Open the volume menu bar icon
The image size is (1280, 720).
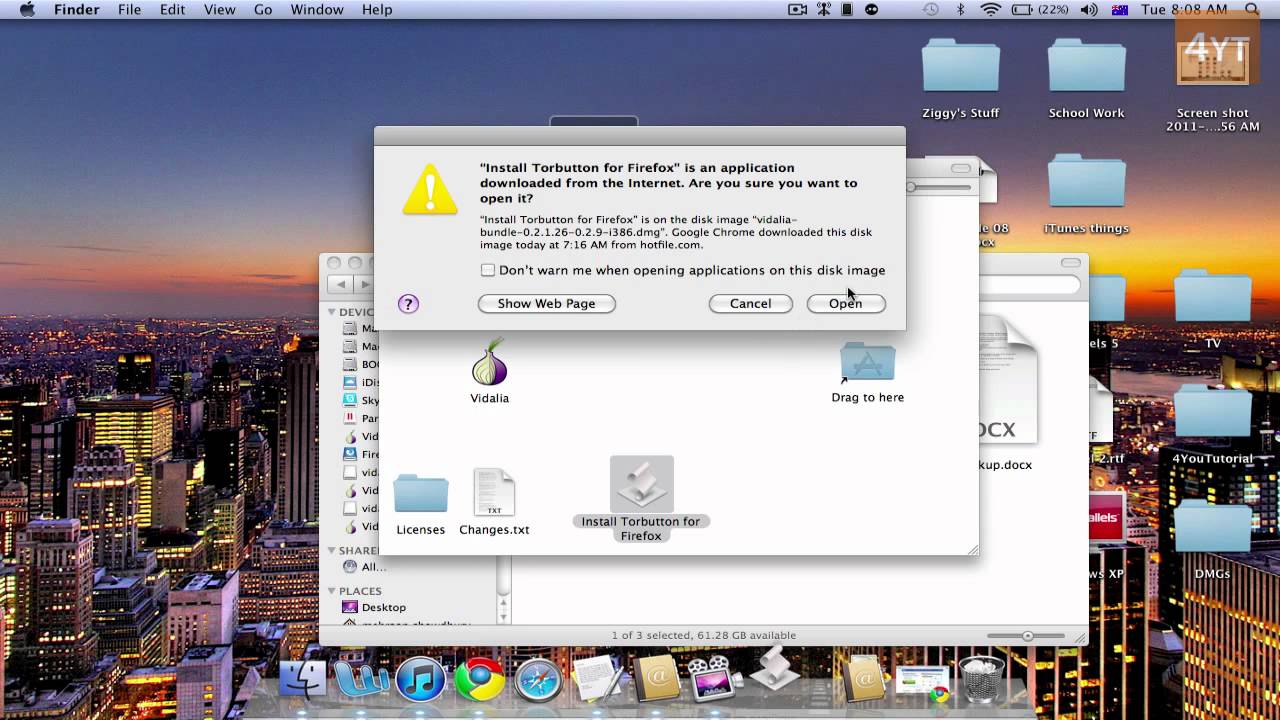click(x=1090, y=9)
